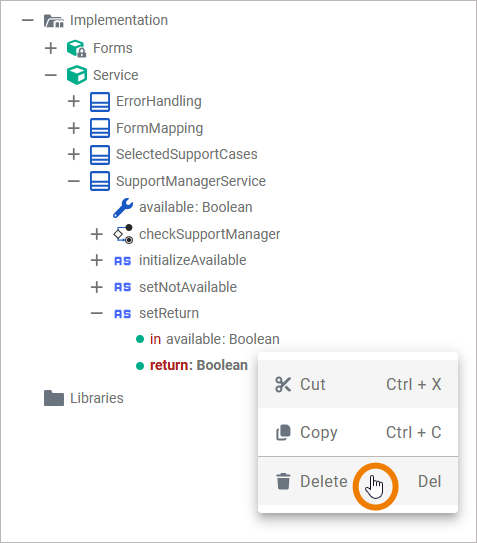Select the SupportManagerService label

(191, 181)
